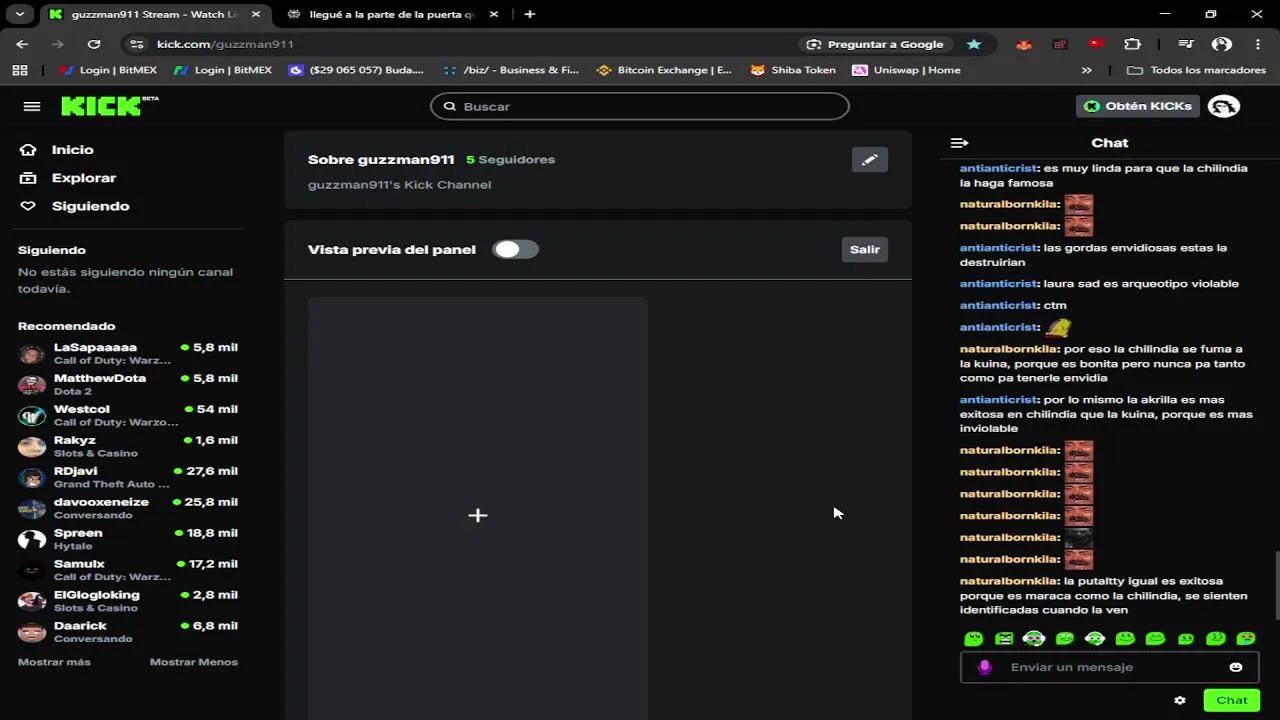Pick the angry square green emote
This screenshot has width=1280, height=720.
(x=1004, y=638)
